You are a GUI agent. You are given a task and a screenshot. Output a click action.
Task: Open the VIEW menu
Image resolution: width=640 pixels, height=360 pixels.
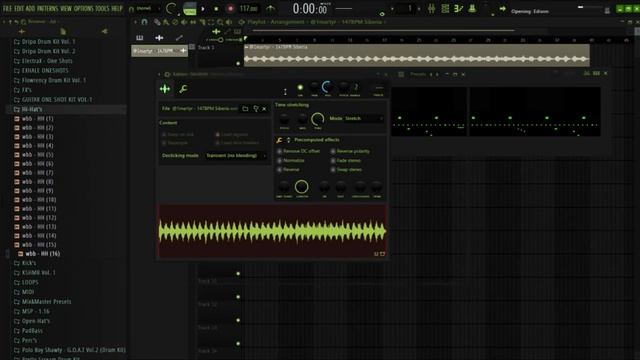tap(66, 9)
